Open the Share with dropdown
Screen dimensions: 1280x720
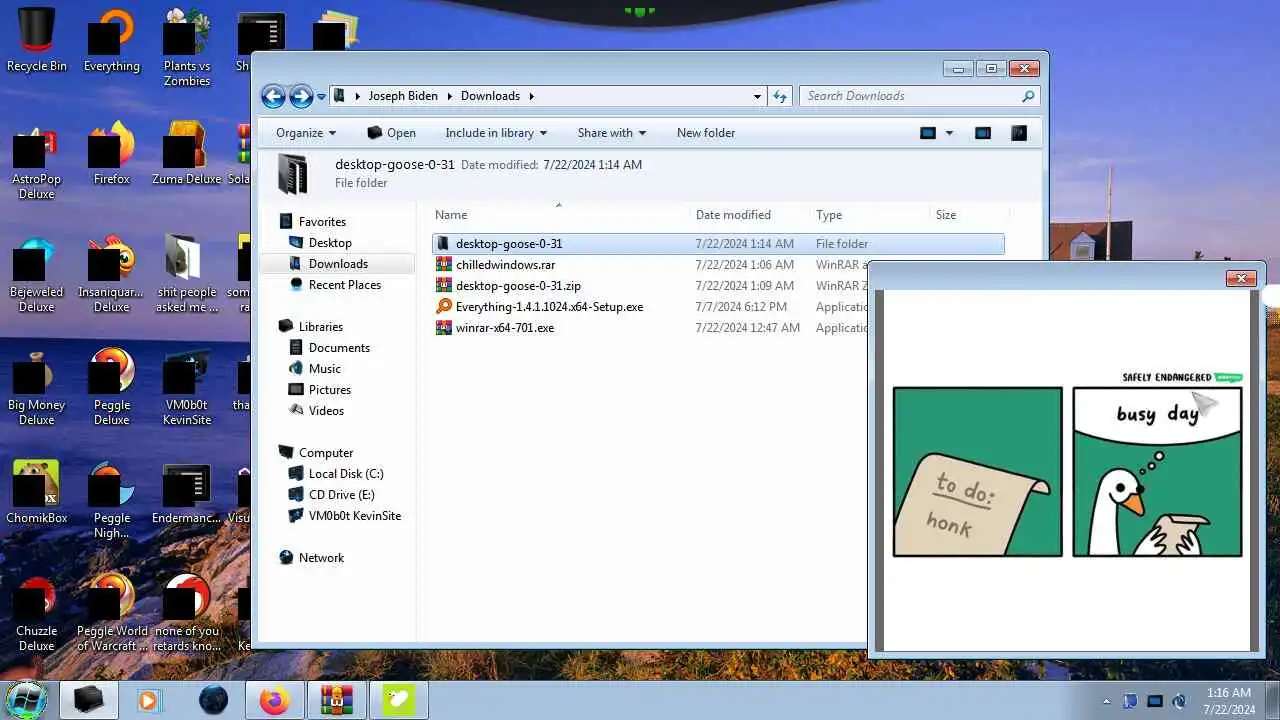(x=612, y=133)
